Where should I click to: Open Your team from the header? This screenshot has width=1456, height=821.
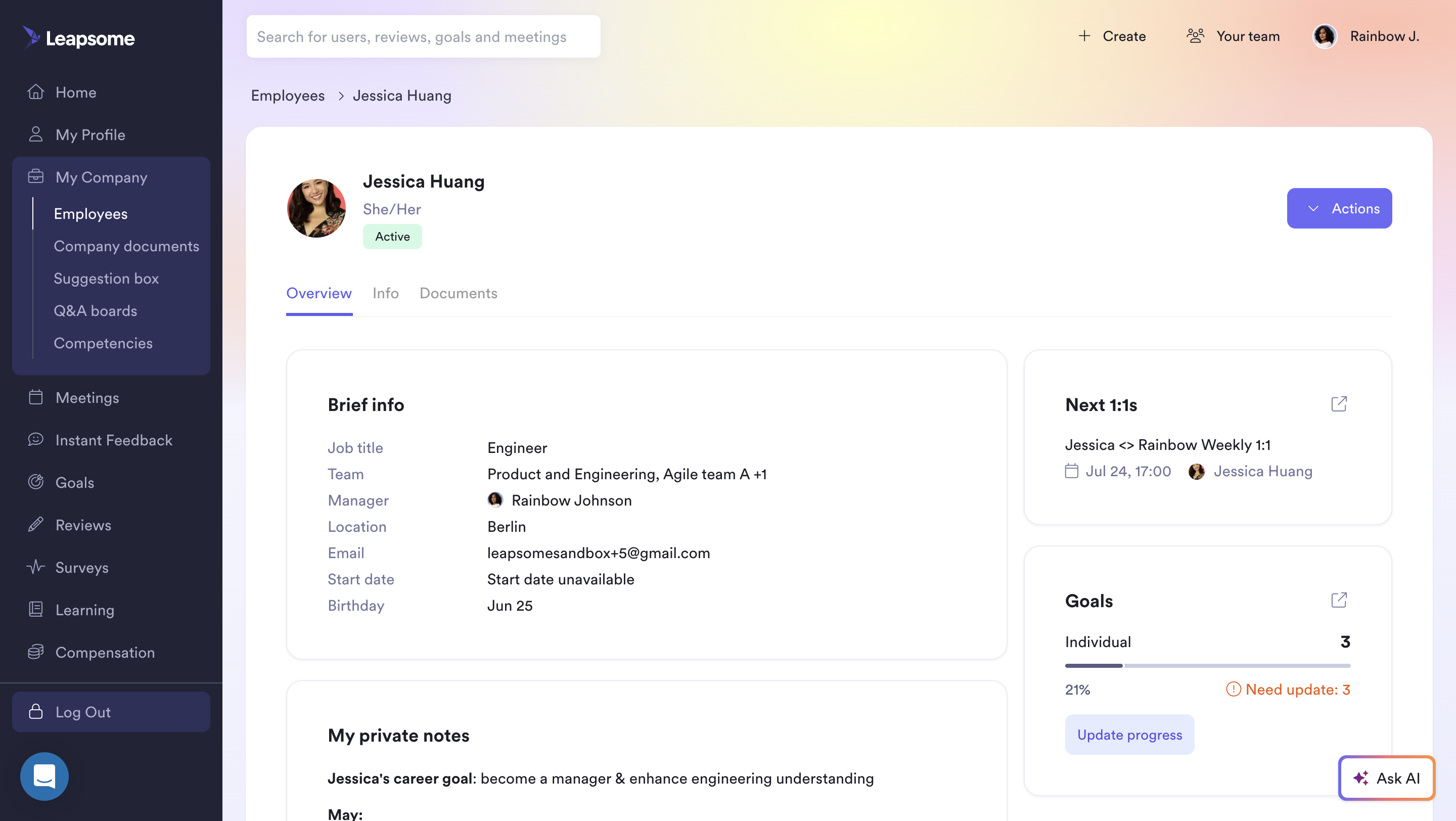coord(1233,36)
